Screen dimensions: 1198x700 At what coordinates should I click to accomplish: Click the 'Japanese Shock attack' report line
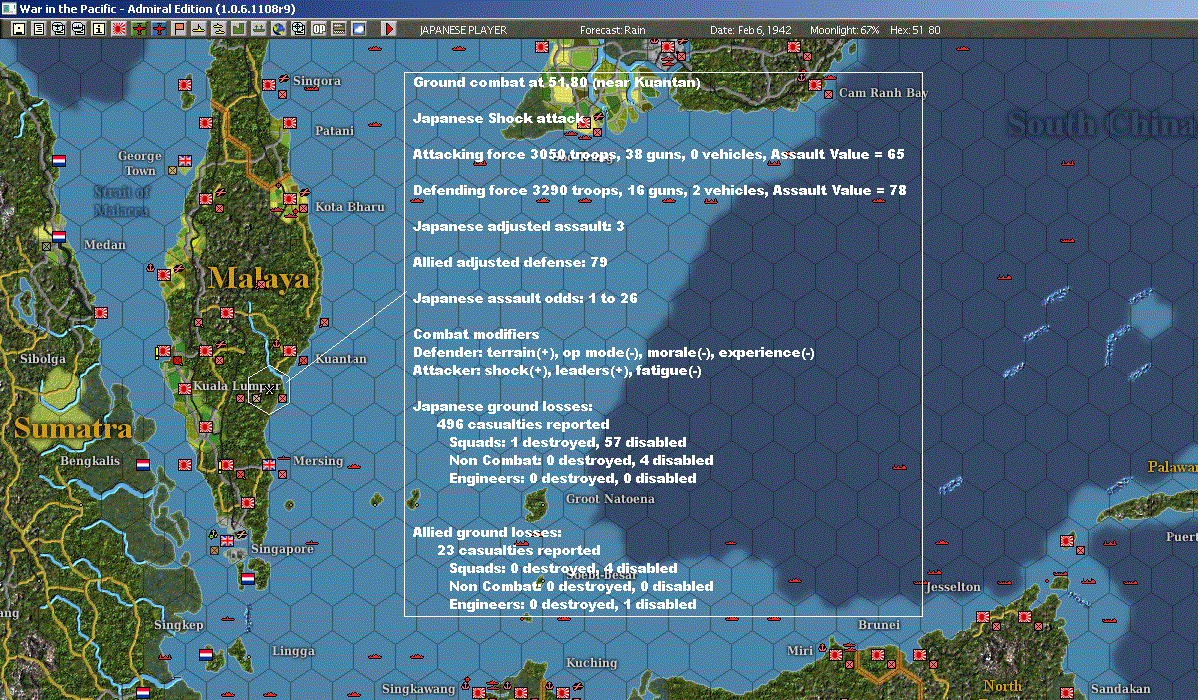500,118
